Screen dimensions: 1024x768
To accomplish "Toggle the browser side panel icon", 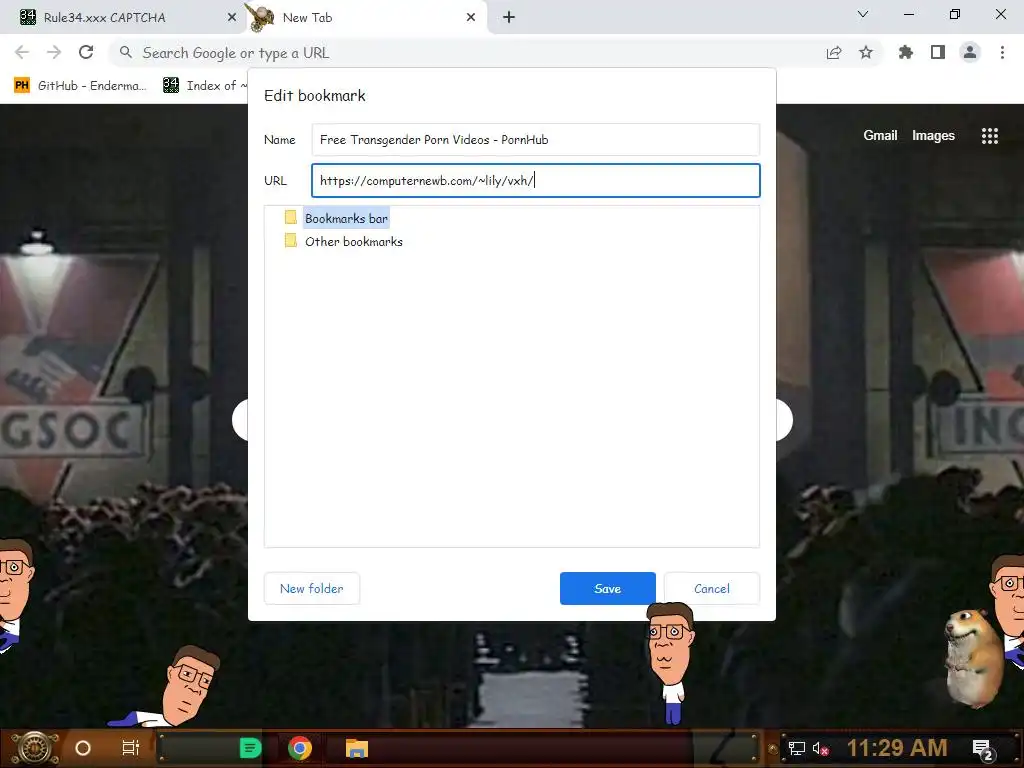I will pos(938,52).
